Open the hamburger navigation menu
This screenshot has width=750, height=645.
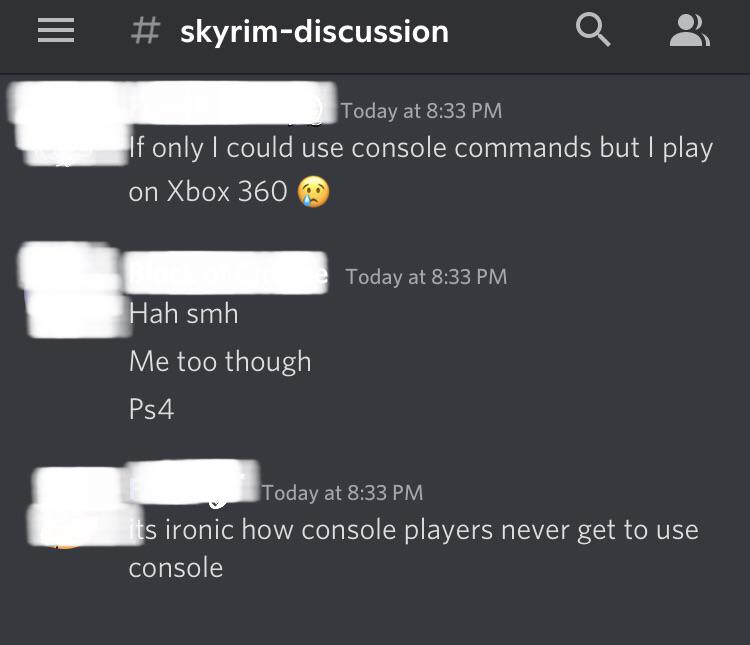pos(56,30)
